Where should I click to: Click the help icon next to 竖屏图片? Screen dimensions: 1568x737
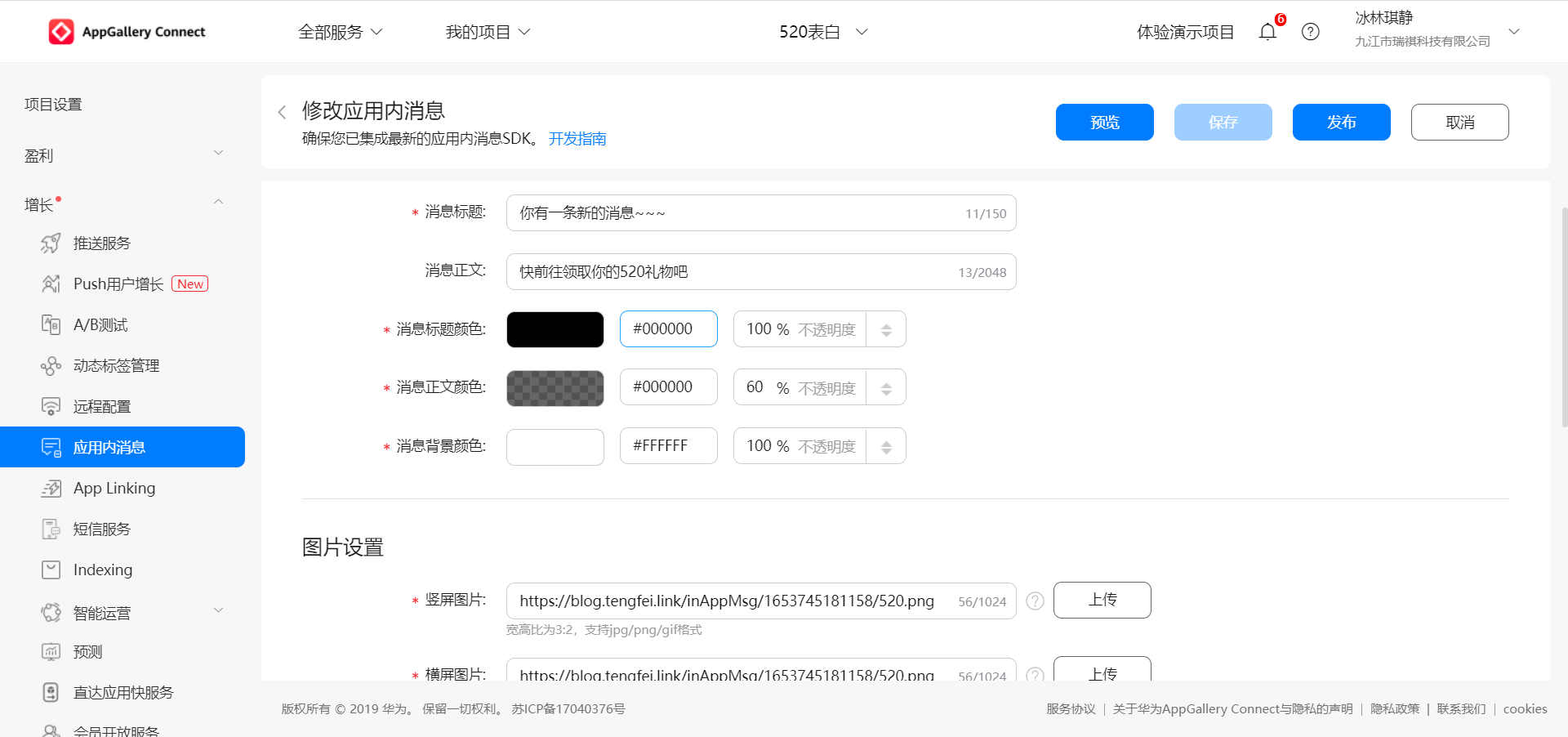click(x=1035, y=601)
